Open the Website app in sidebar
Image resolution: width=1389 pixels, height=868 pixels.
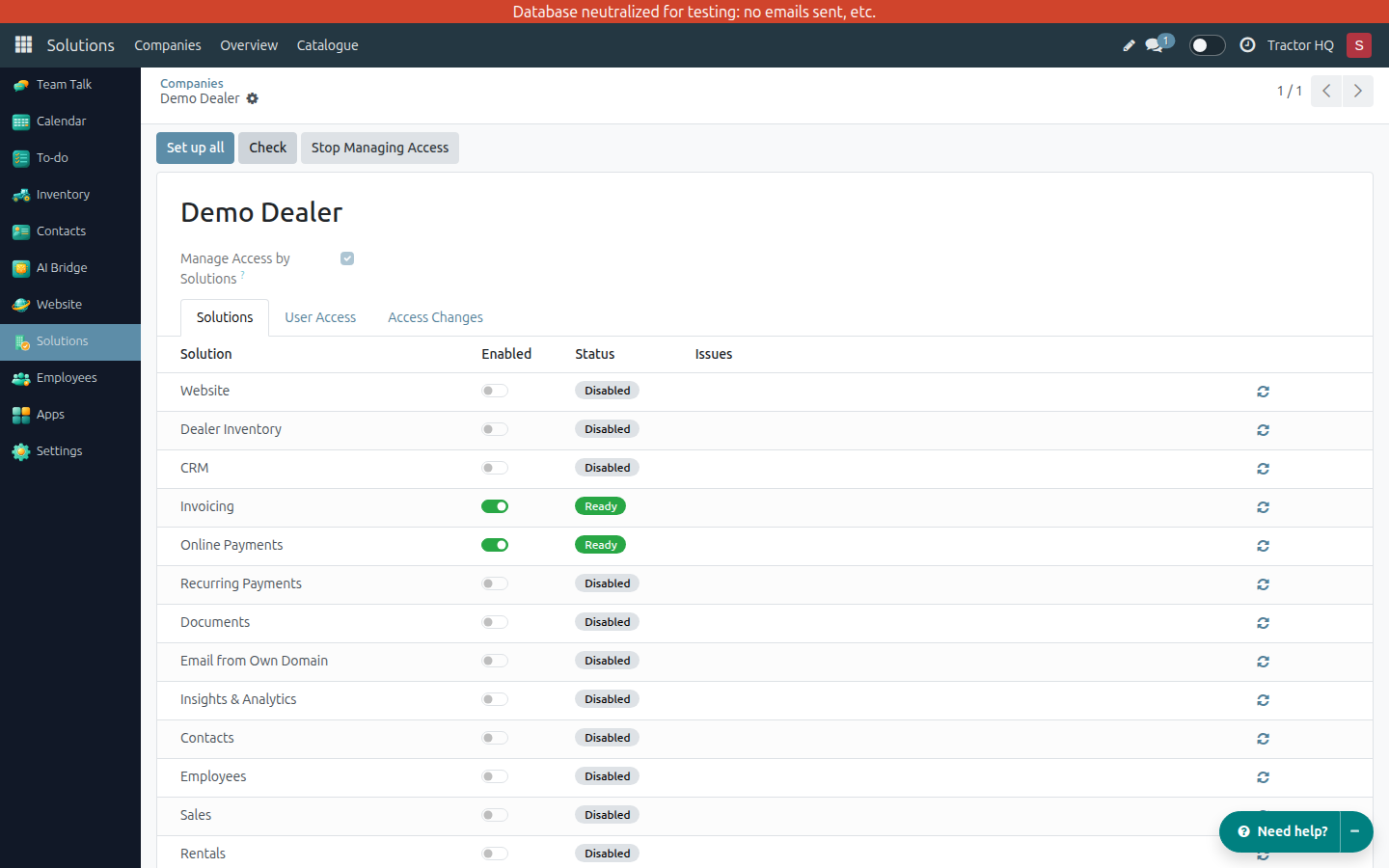point(70,305)
